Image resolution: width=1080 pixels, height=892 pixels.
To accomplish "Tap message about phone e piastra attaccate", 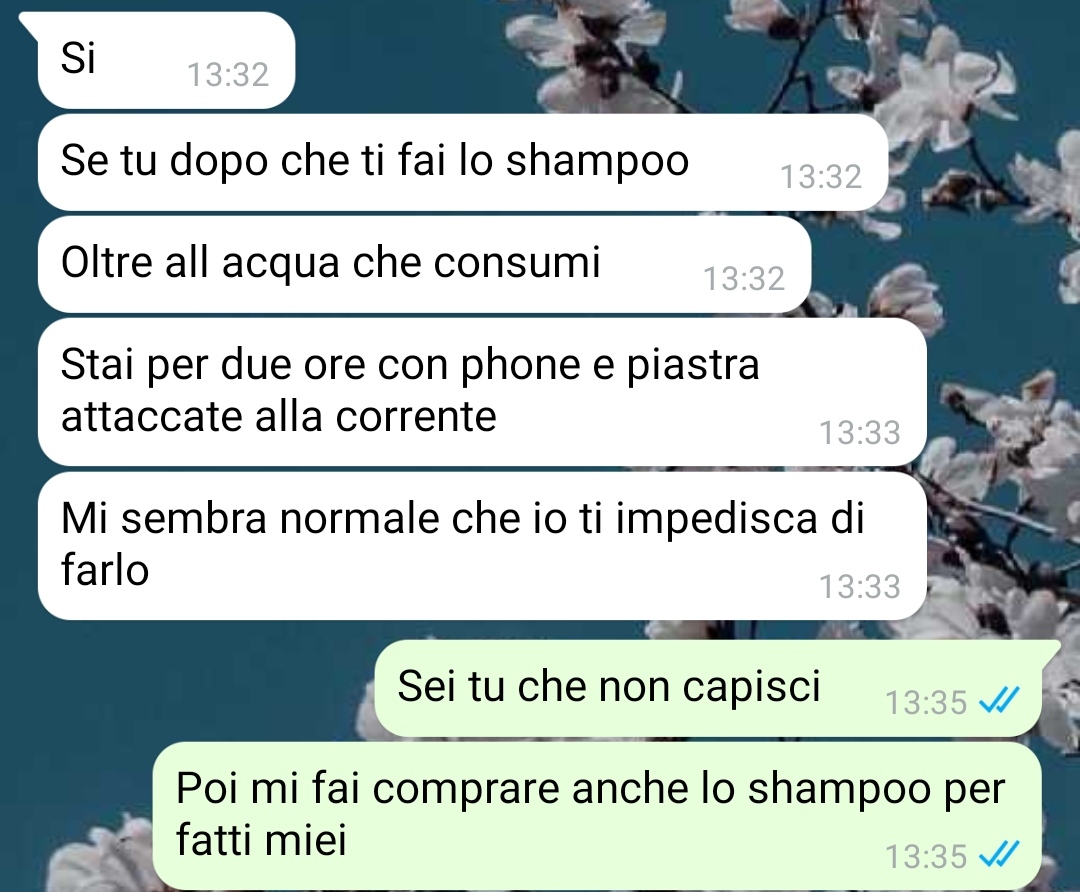I will tap(482, 391).
